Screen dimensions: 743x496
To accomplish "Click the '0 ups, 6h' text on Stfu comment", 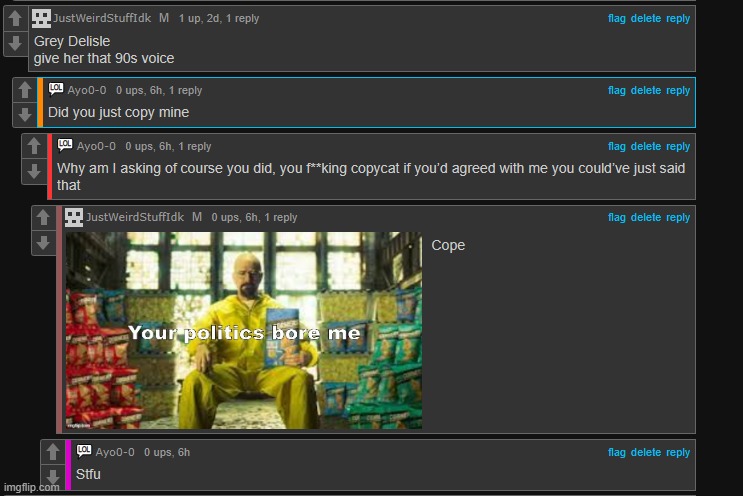I will [167, 452].
